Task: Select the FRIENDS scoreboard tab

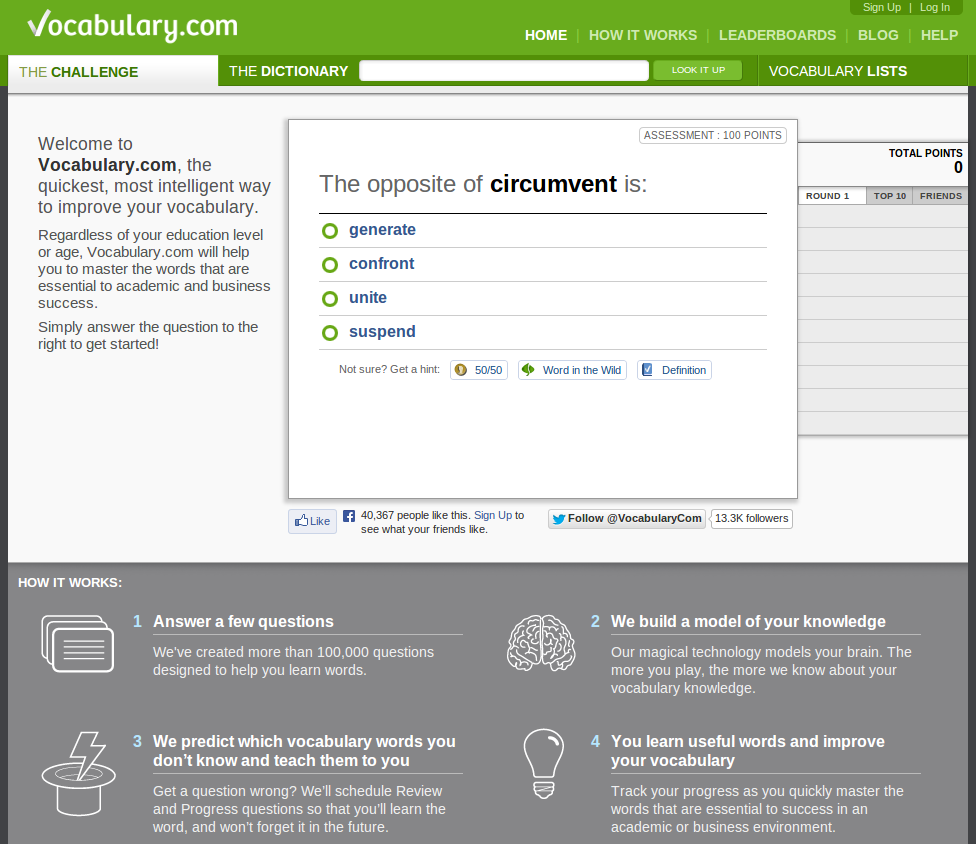Action: [x=941, y=196]
